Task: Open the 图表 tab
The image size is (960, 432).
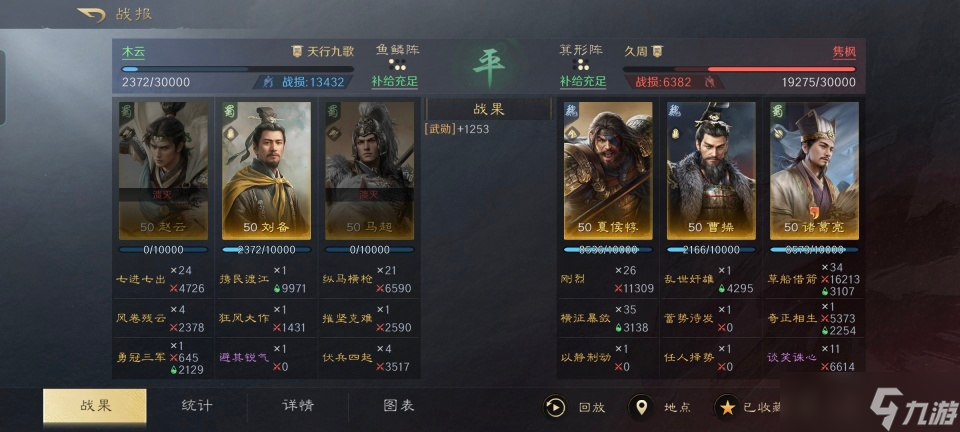Action: tap(399, 406)
